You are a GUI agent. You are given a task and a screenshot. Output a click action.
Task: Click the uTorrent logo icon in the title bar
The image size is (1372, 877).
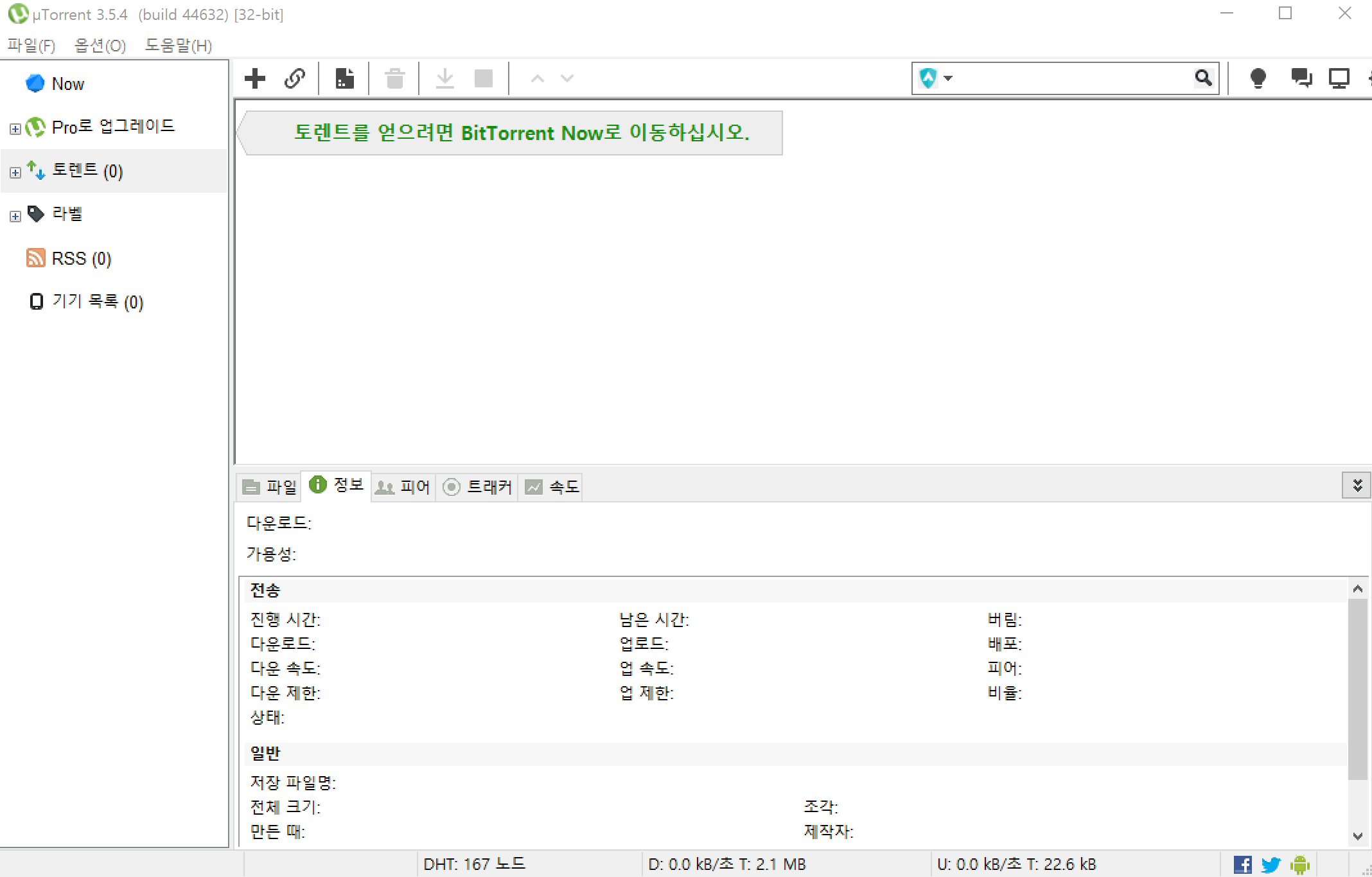pyautogui.click(x=18, y=13)
